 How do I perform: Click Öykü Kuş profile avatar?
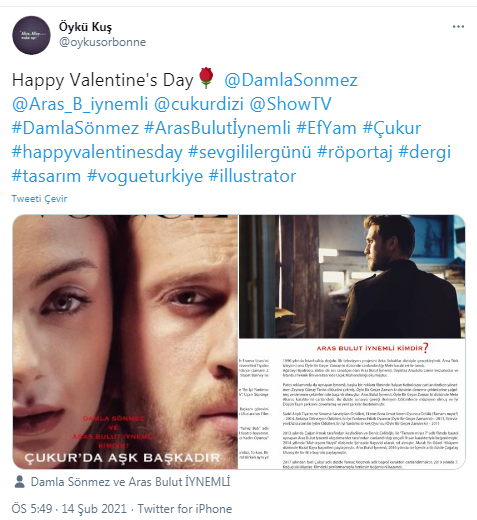[31, 35]
